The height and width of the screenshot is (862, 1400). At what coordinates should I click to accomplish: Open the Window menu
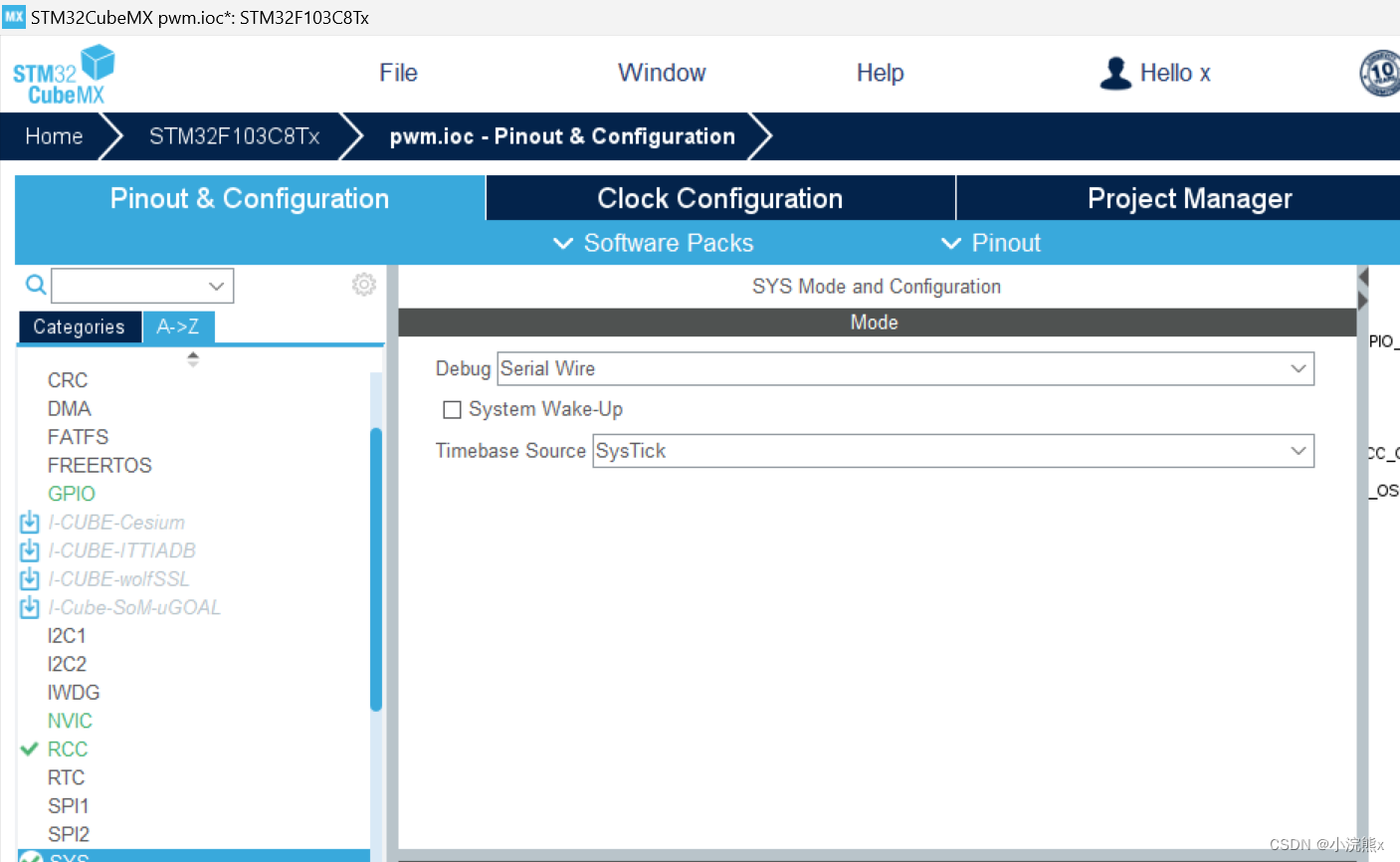(662, 73)
